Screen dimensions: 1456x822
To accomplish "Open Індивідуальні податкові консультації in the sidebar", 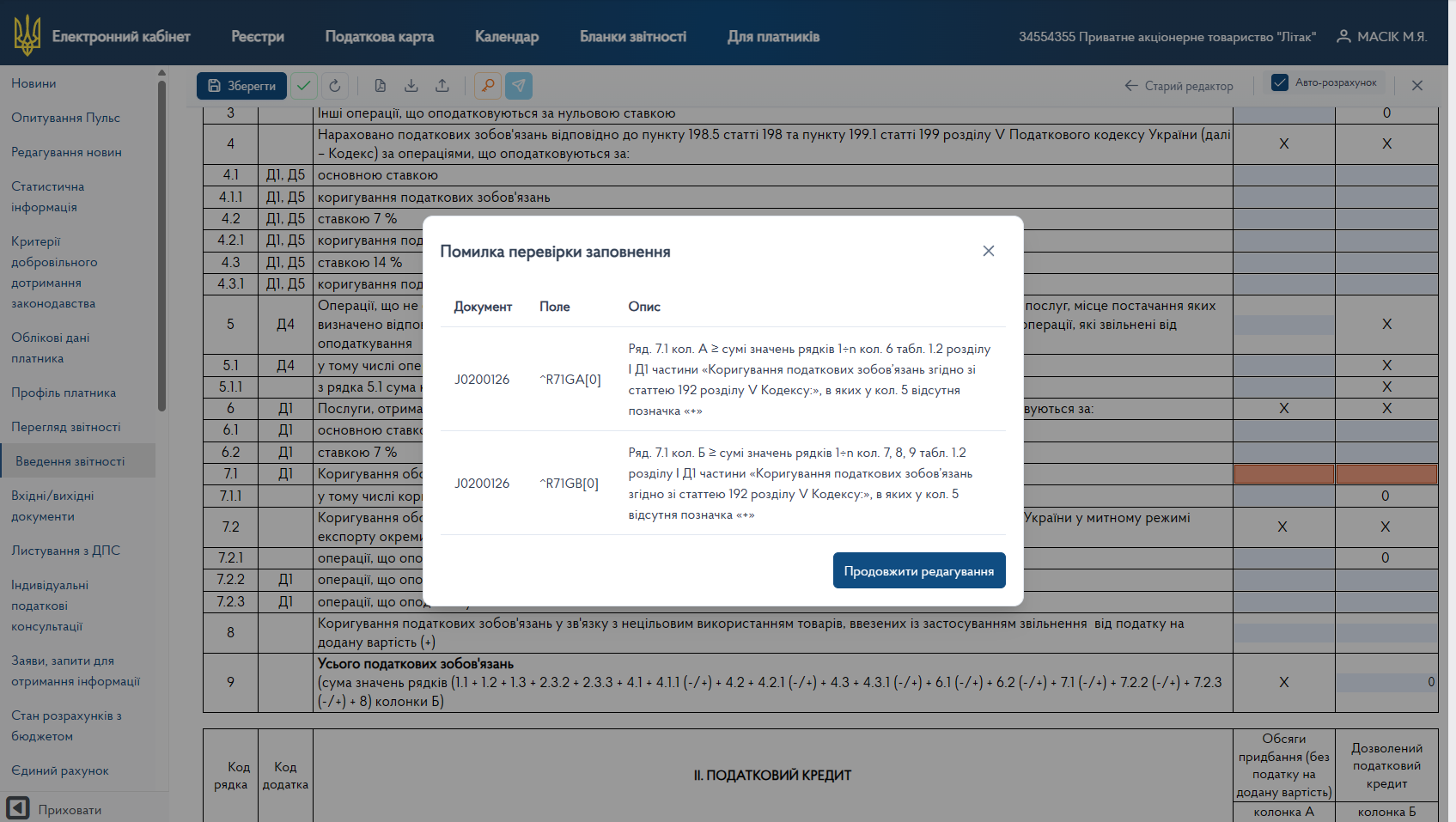I will coord(50,606).
